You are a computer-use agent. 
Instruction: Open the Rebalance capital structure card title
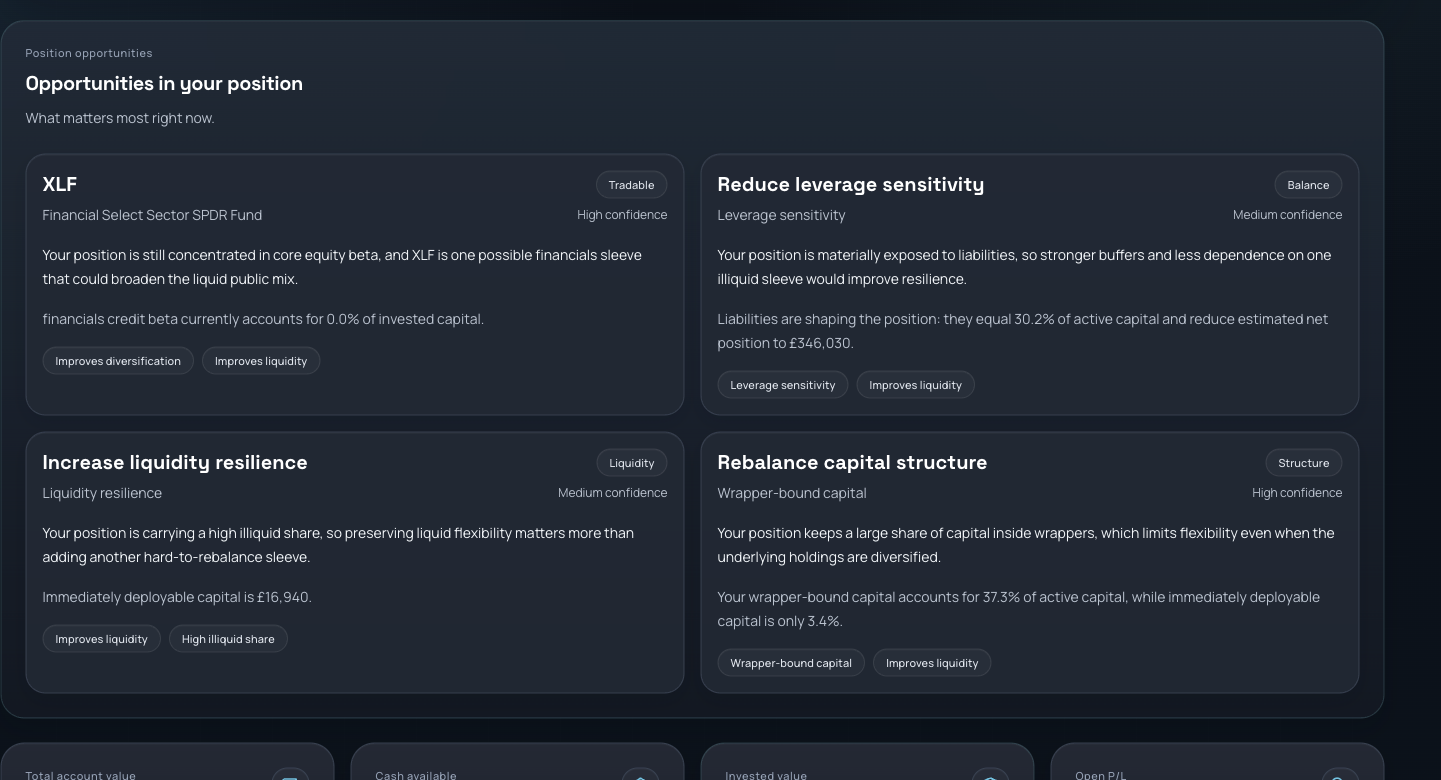[x=852, y=462]
